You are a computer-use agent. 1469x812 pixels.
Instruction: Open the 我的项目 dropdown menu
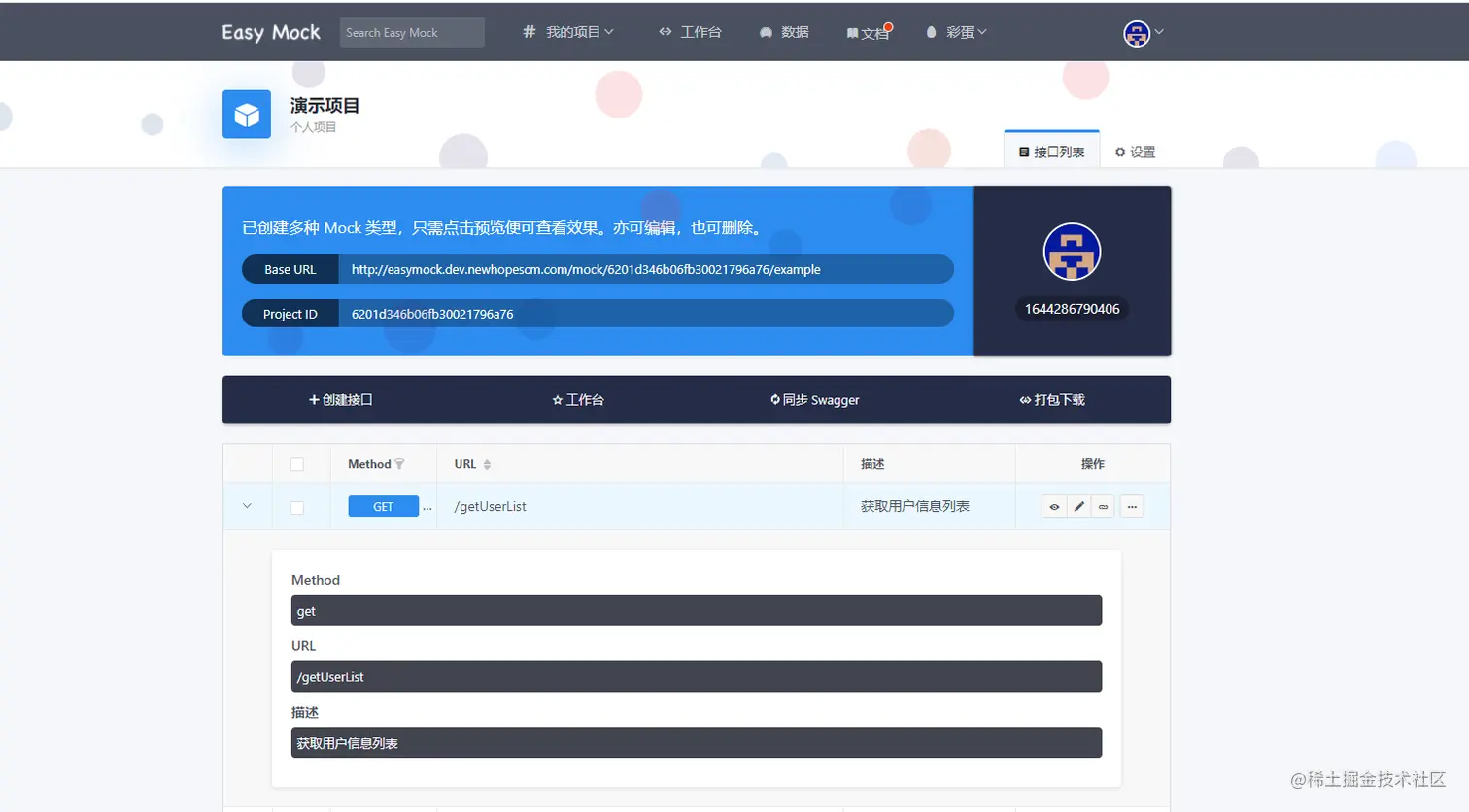coord(568,32)
